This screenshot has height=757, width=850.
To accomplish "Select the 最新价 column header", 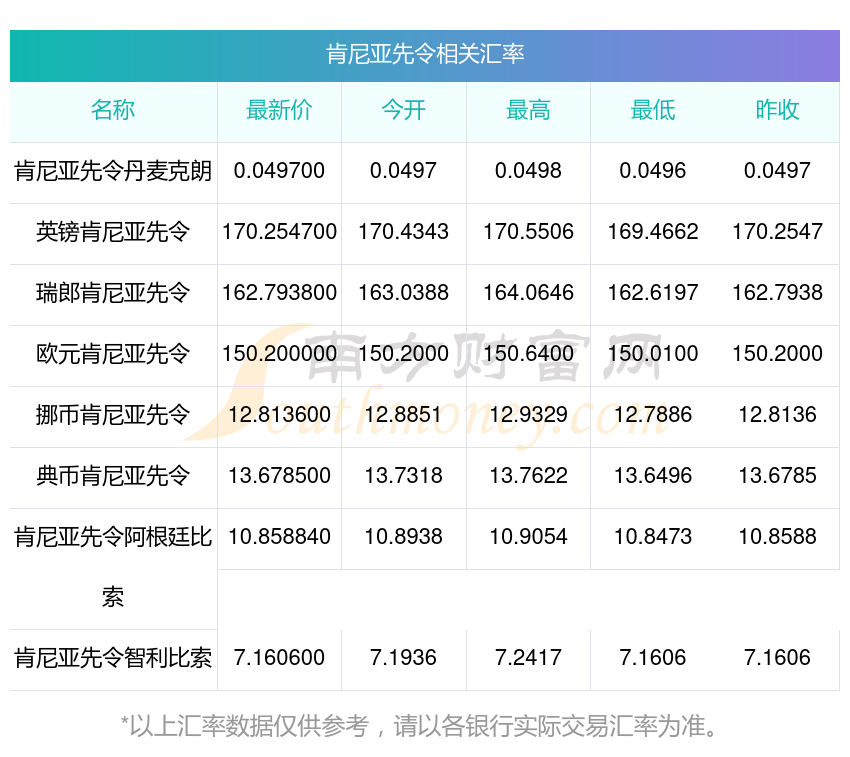I will pos(279,111).
